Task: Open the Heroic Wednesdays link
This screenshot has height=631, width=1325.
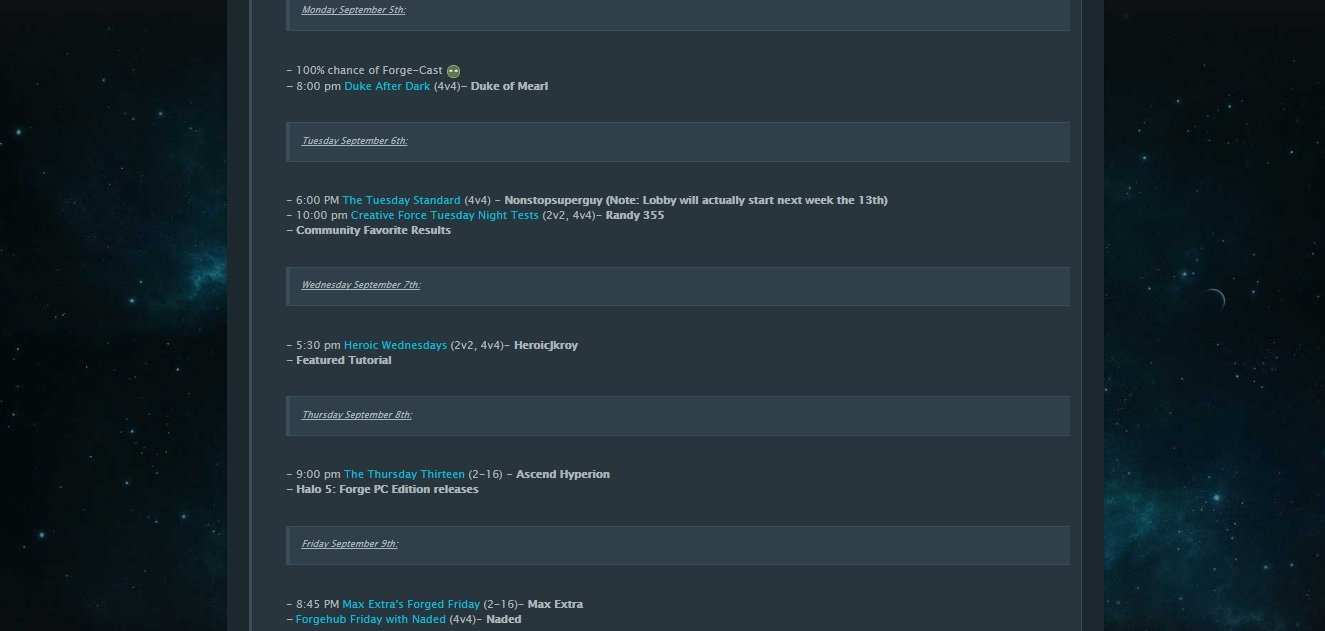Action: point(395,345)
